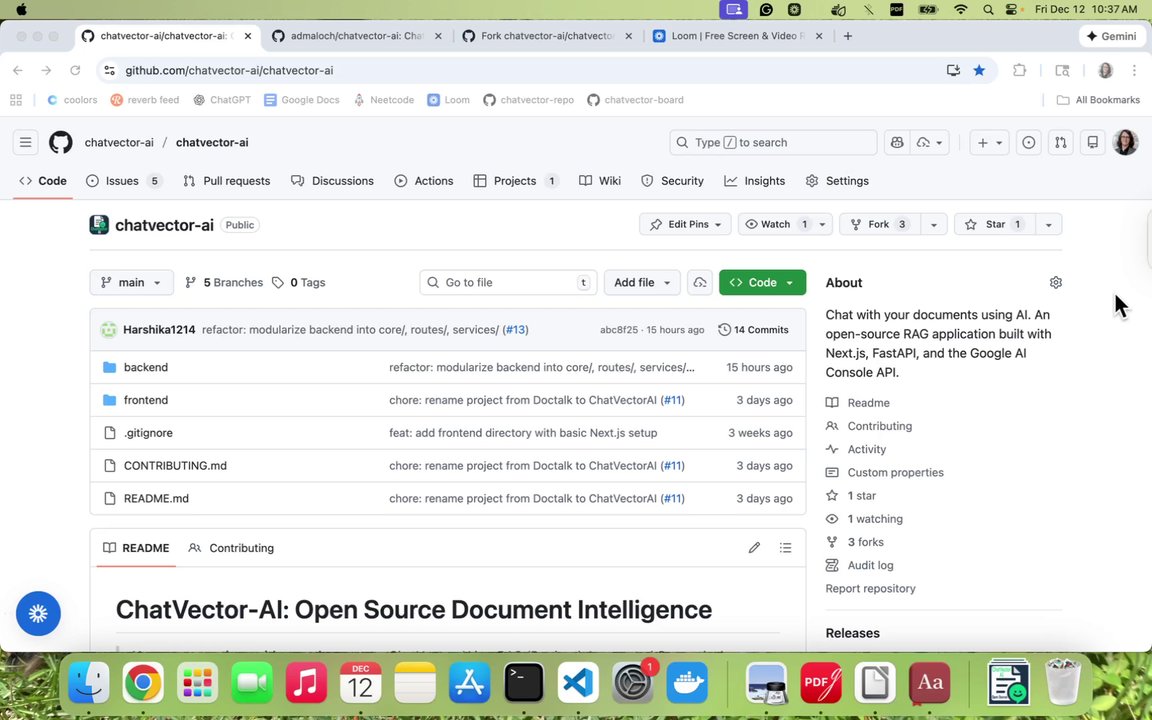Viewport: 1152px width, 720px height.
Task: Focus the Go to file search field
Action: pyautogui.click(x=508, y=283)
